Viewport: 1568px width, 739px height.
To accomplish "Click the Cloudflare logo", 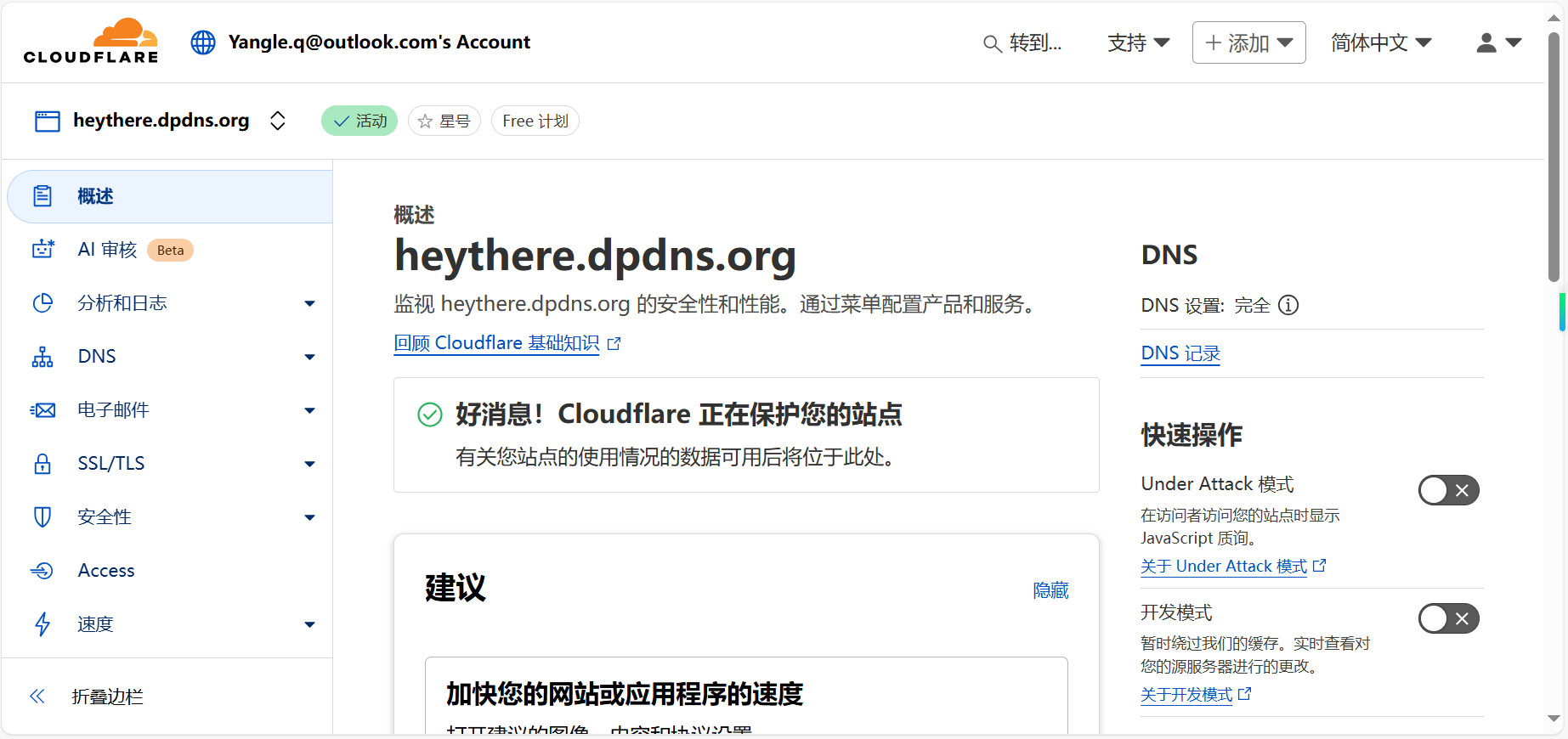I will click(91, 41).
